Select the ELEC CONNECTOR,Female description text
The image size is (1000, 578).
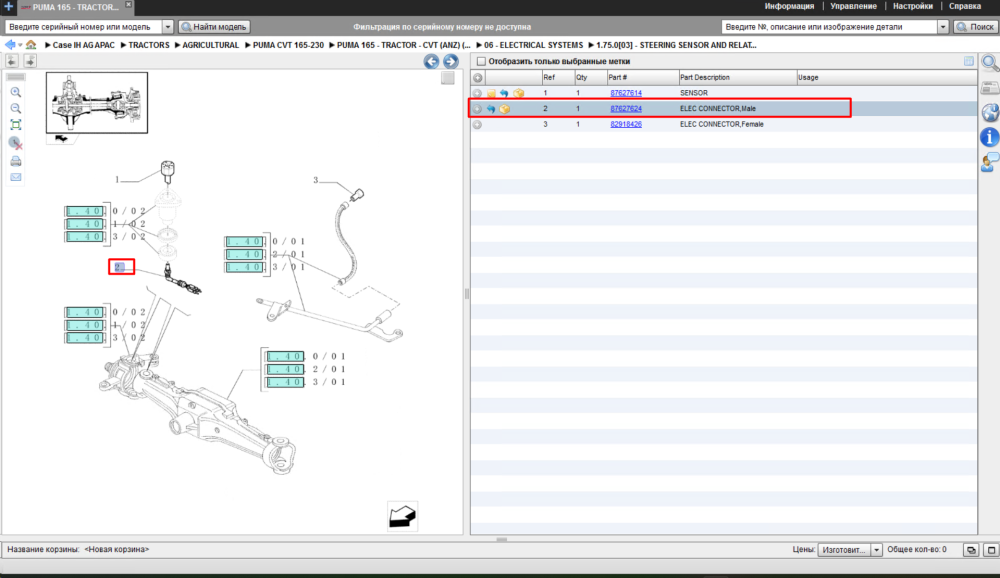pyautogui.click(x=721, y=124)
